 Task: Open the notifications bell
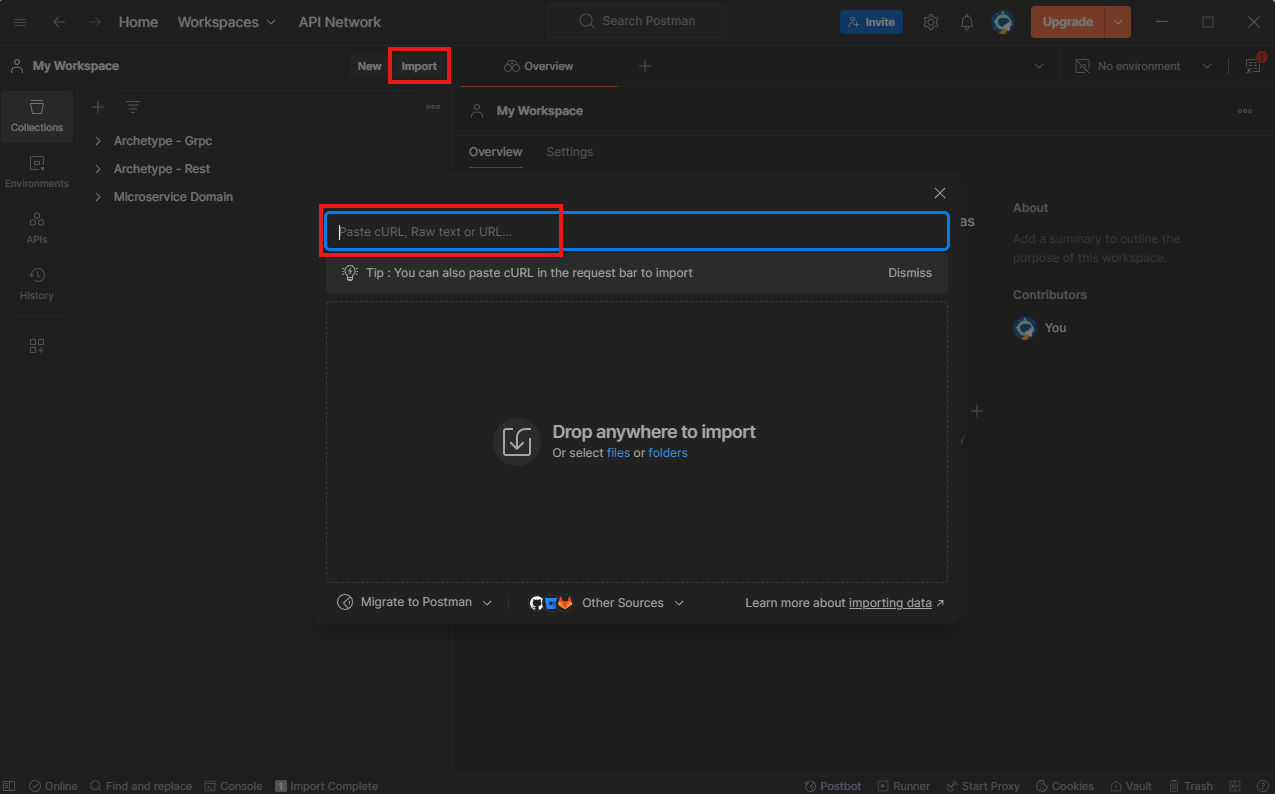[967, 22]
